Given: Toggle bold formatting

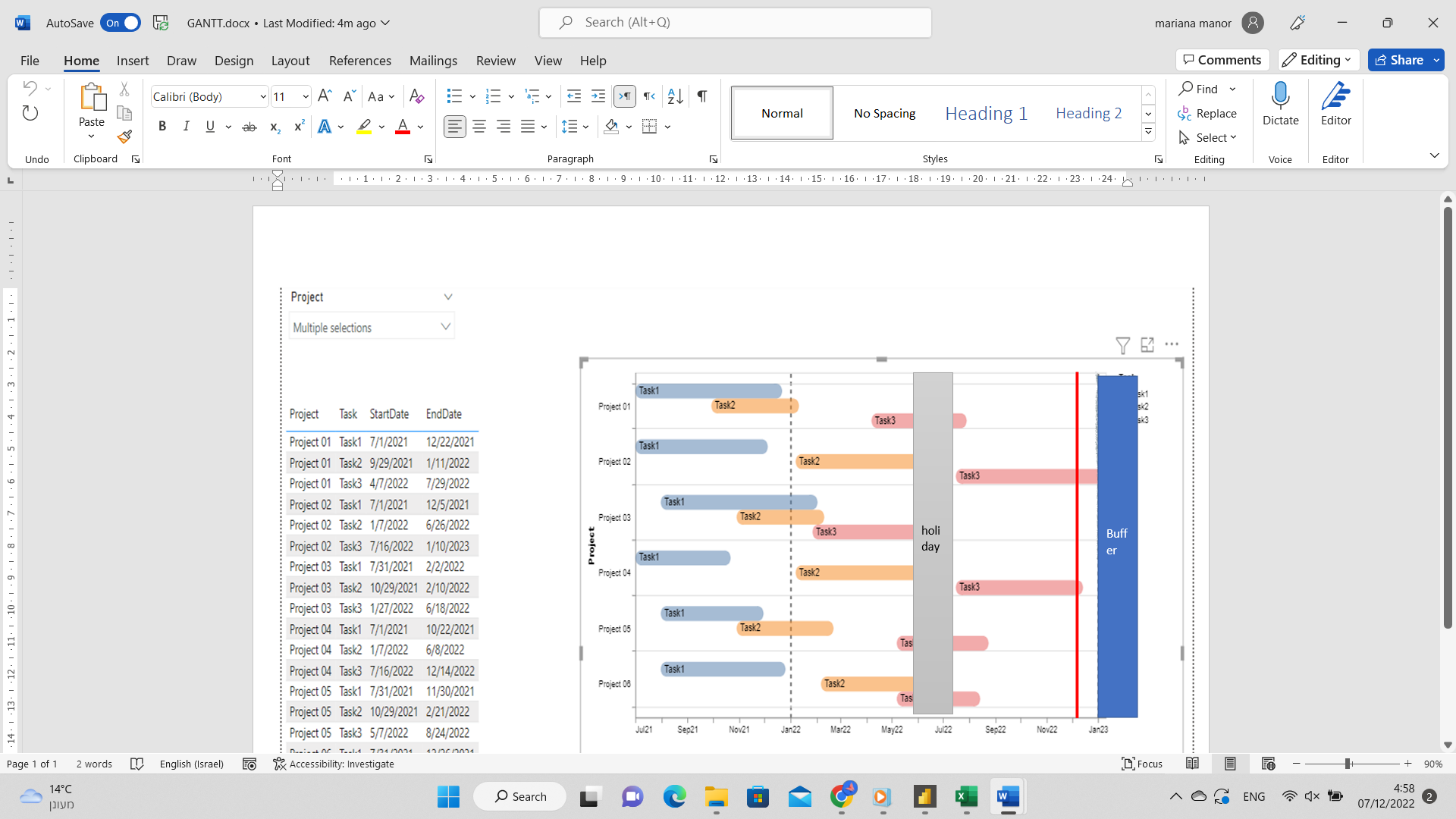Looking at the screenshot, I should pyautogui.click(x=162, y=126).
